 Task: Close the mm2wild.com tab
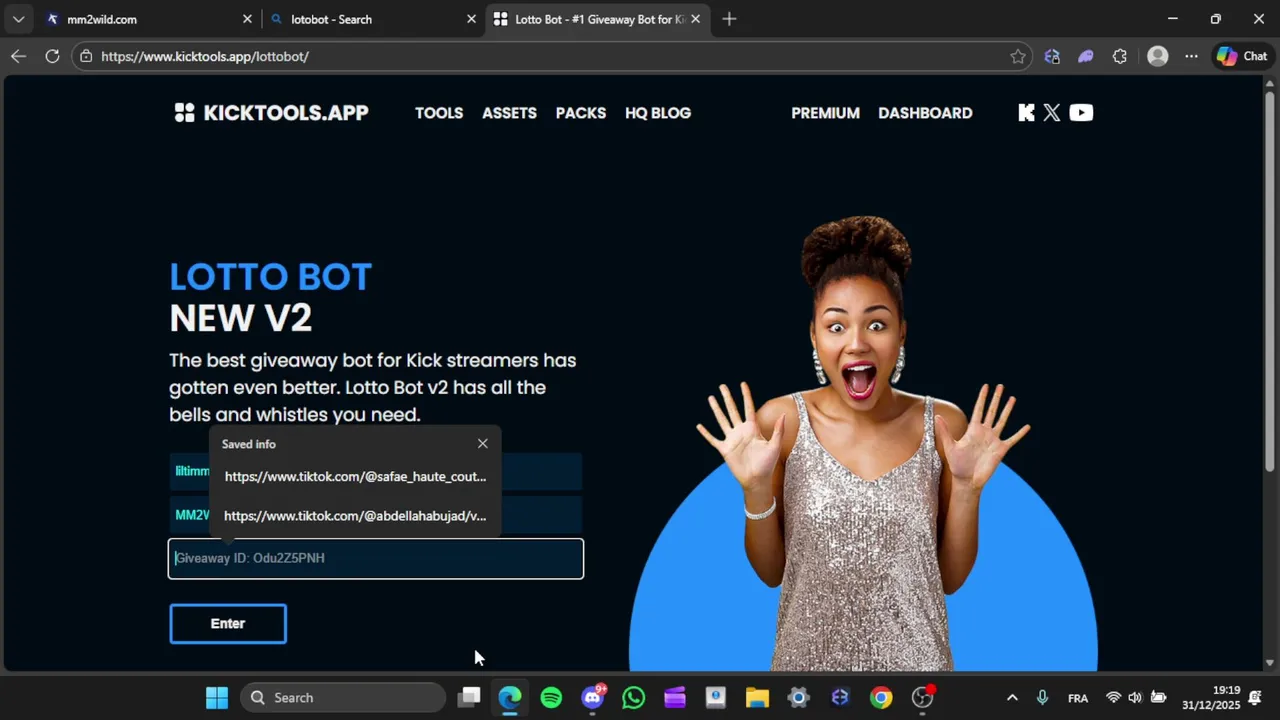coord(247,19)
